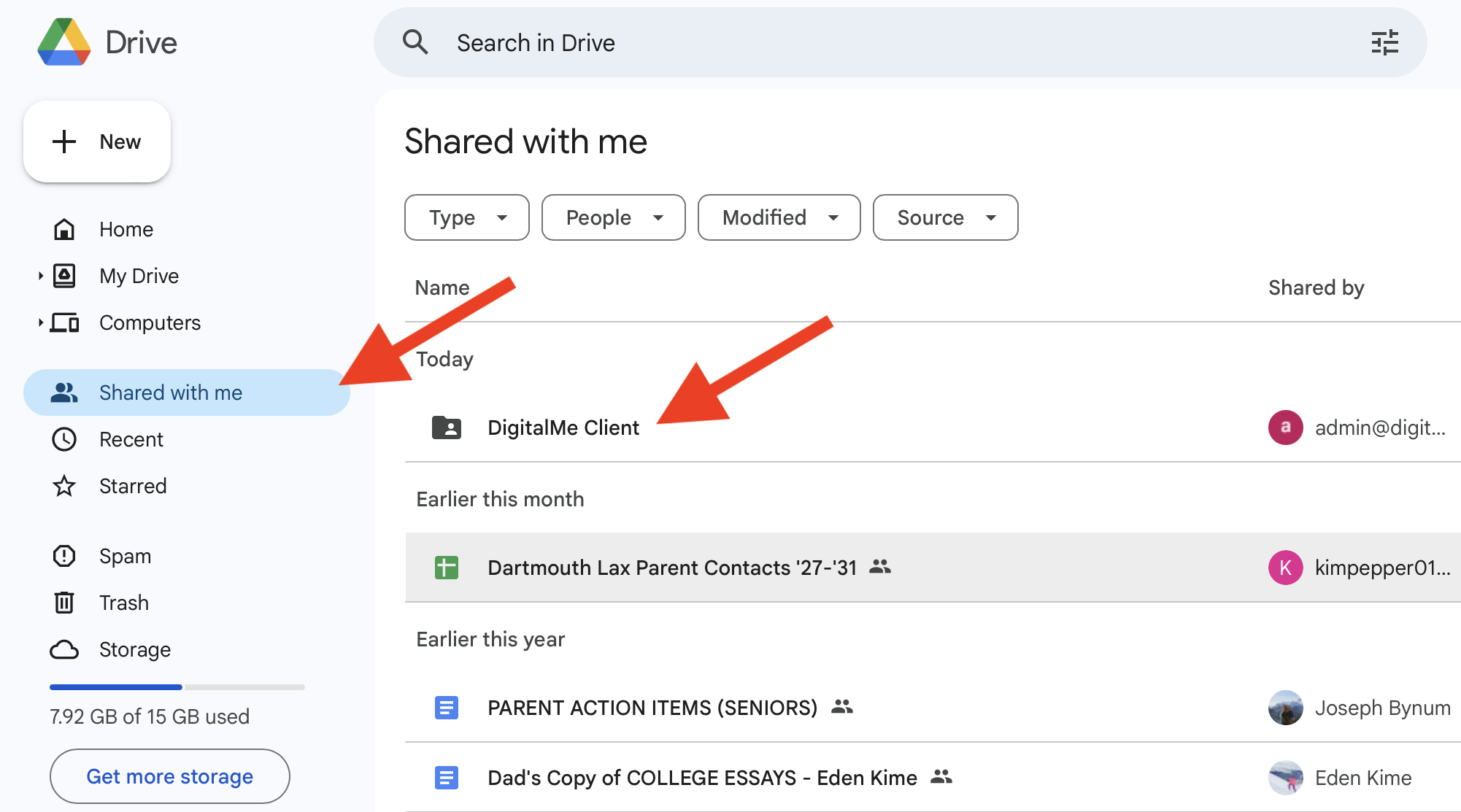Click the New button
The image size is (1461, 812).
[97, 142]
